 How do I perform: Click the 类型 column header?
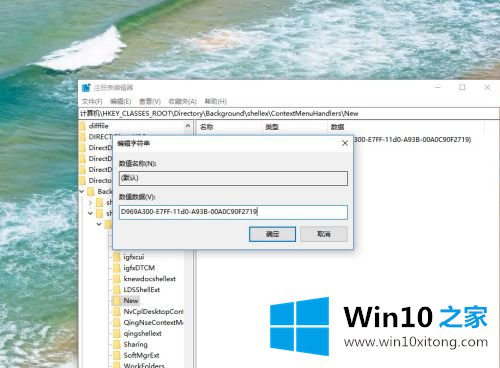pos(272,127)
